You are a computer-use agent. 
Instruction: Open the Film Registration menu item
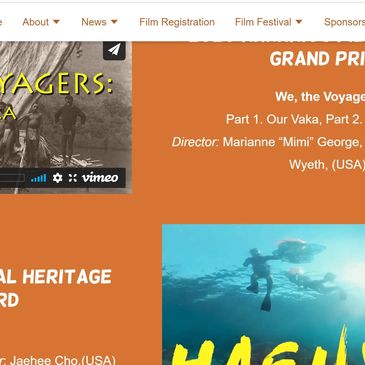click(177, 22)
